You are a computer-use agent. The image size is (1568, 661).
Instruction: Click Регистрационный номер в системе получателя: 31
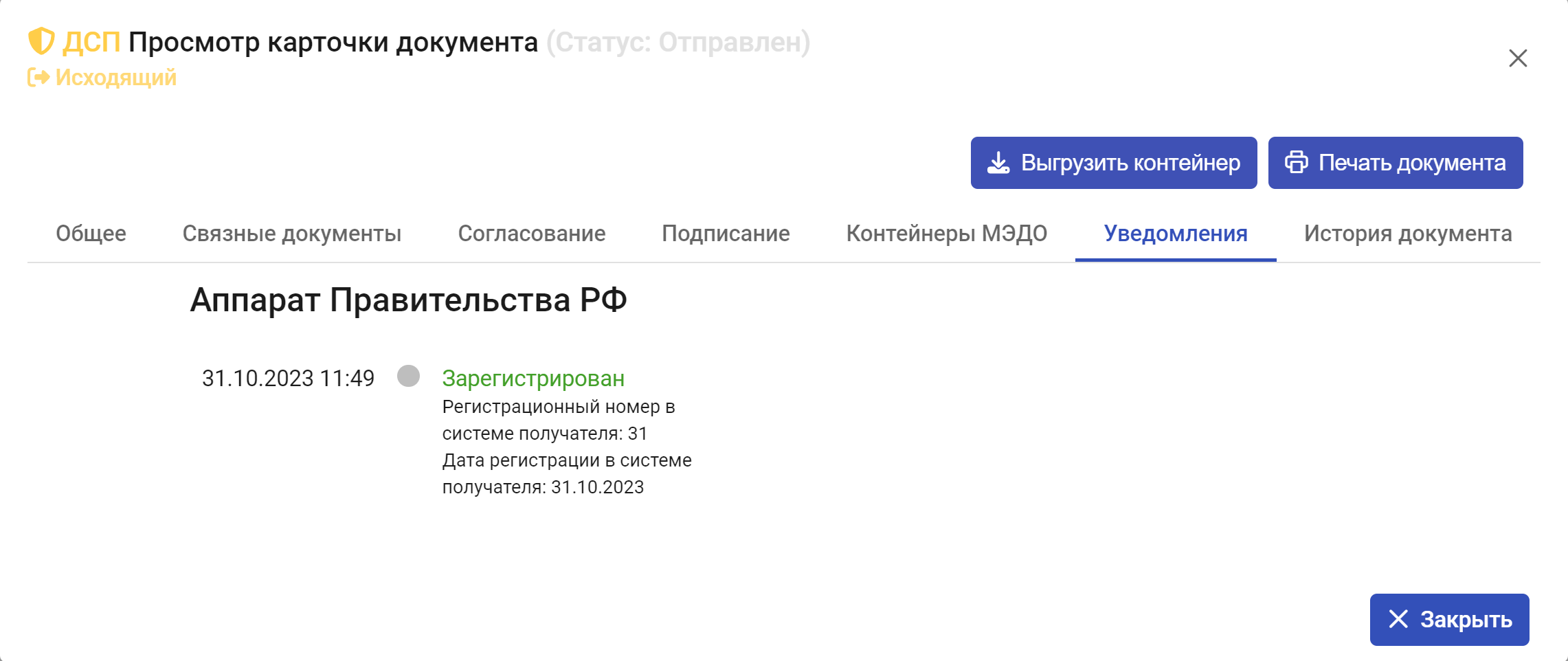[x=559, y=420]
